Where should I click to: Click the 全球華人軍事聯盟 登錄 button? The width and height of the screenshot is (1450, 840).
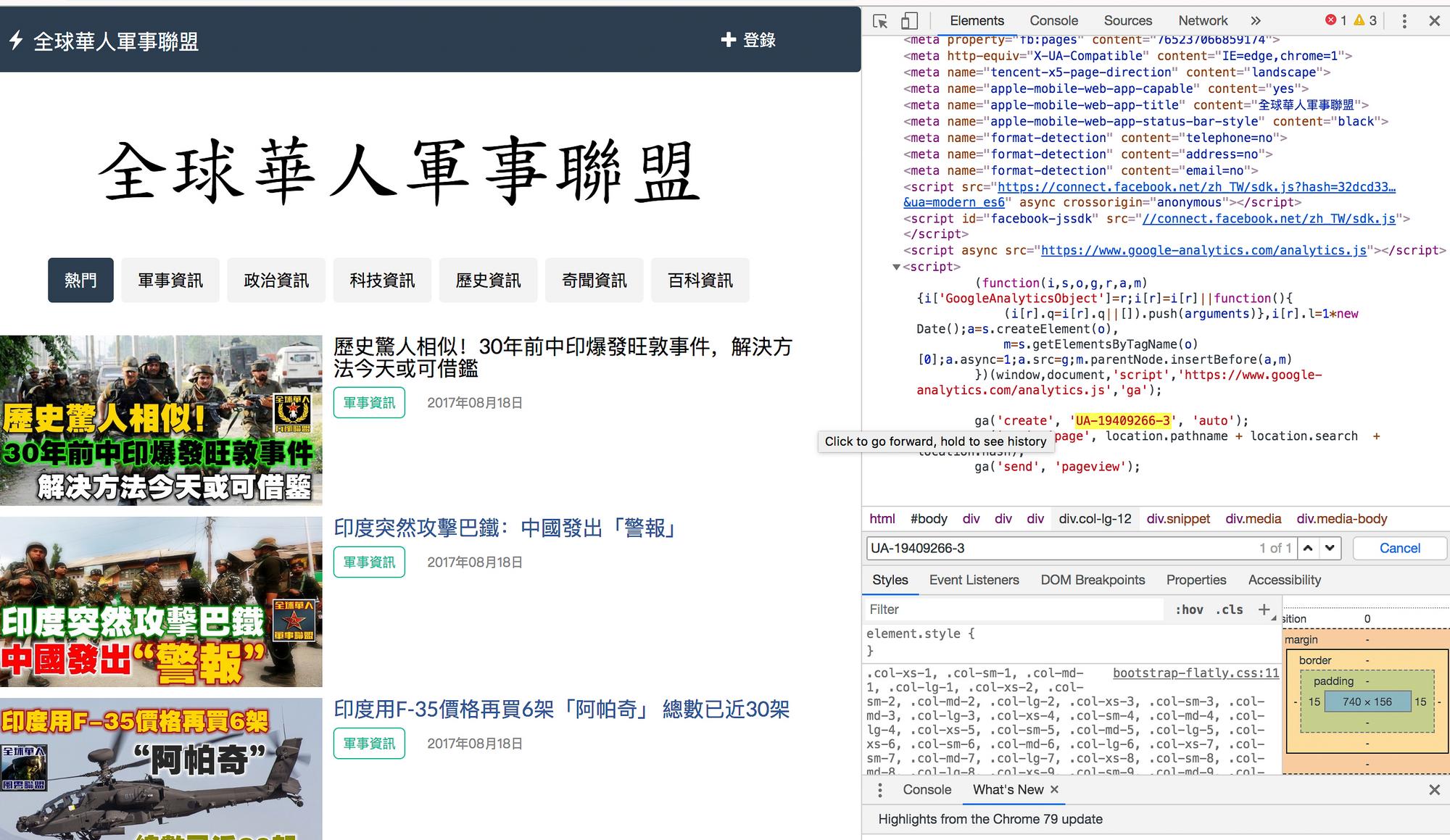tap(748, 39)
